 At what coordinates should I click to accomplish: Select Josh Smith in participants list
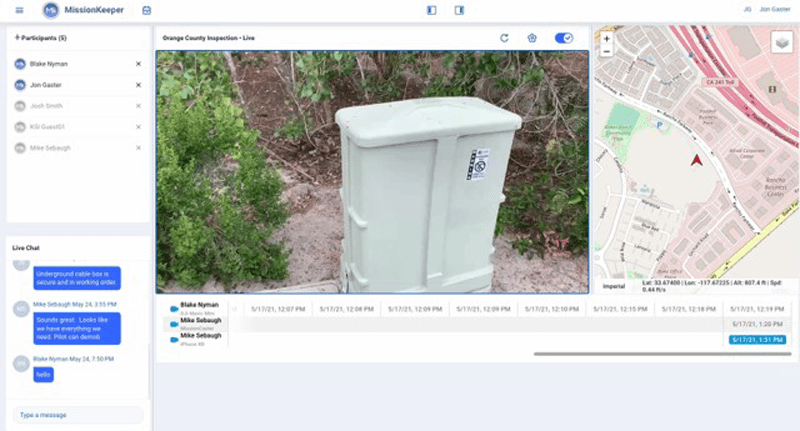[x=46, y=106]
